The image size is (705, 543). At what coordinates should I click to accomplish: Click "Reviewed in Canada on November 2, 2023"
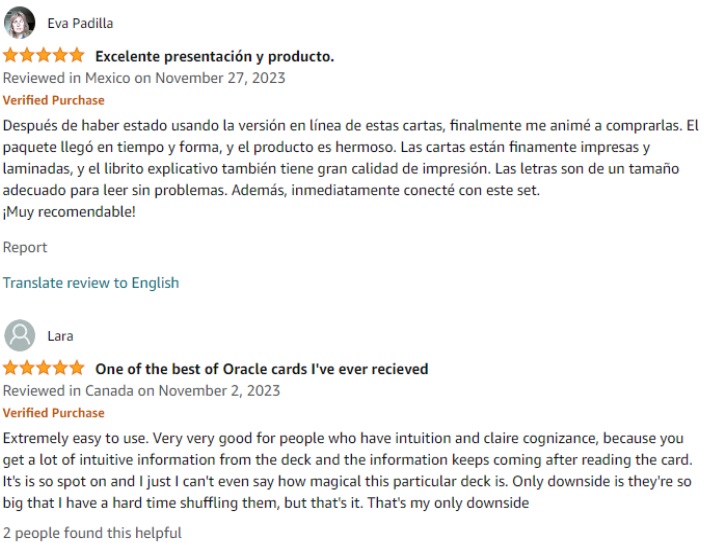pyautogui.click(x=141, y=390)
